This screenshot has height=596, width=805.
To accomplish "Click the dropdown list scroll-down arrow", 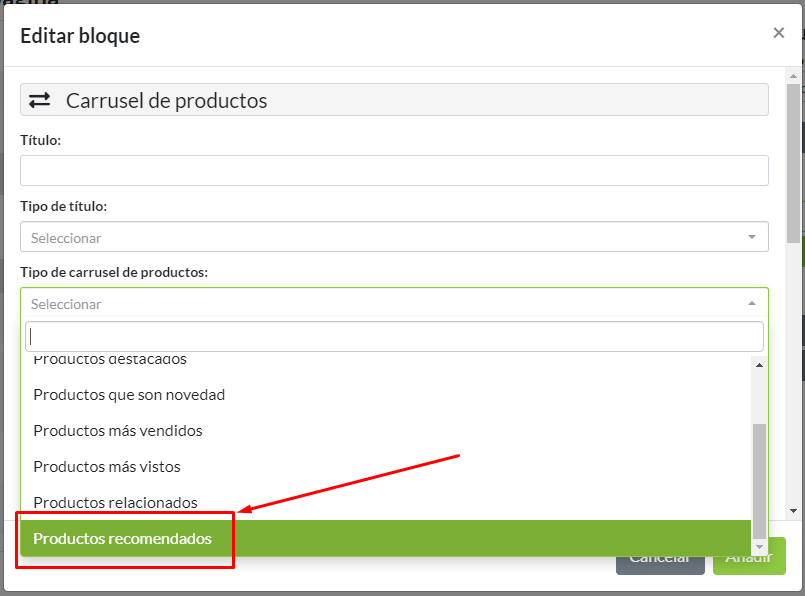I will [759, 547].
